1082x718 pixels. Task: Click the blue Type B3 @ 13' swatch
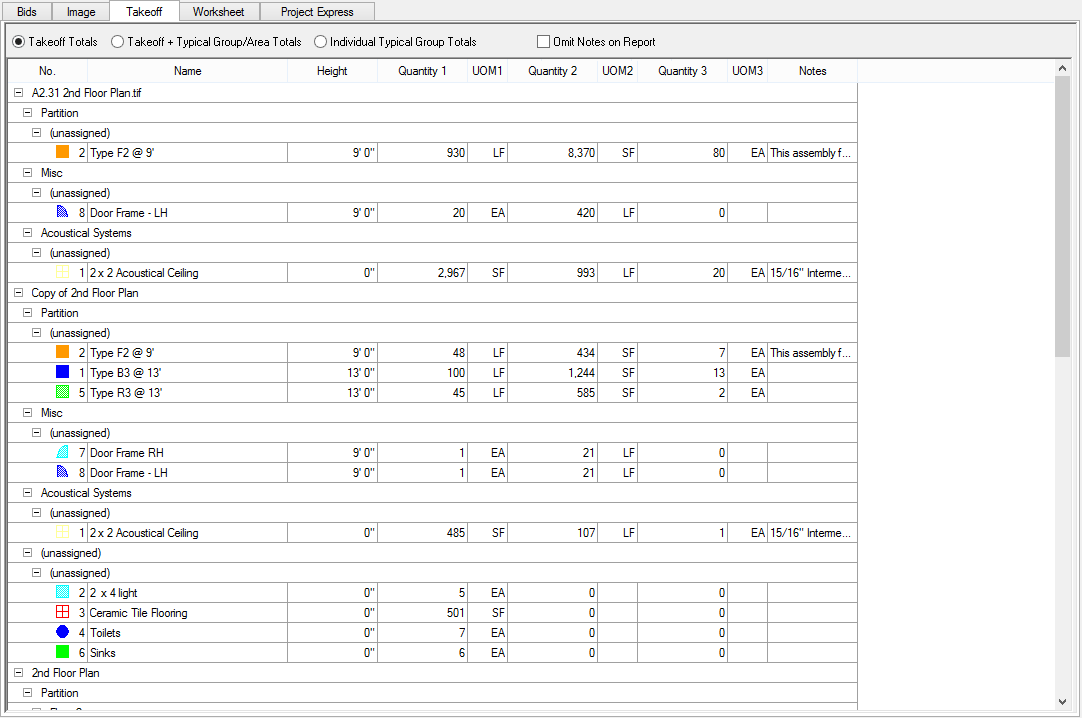pyautogui.click(x=63, y=372)
